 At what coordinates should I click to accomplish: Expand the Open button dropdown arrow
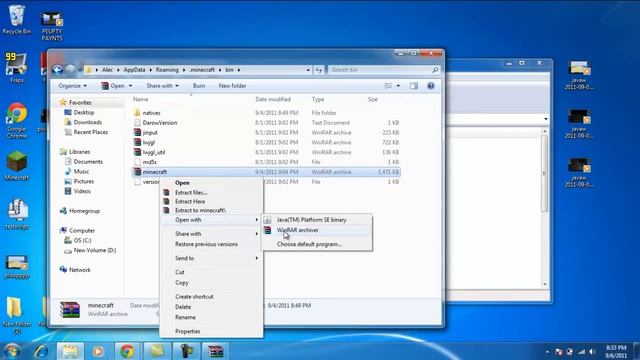(131, 86)
